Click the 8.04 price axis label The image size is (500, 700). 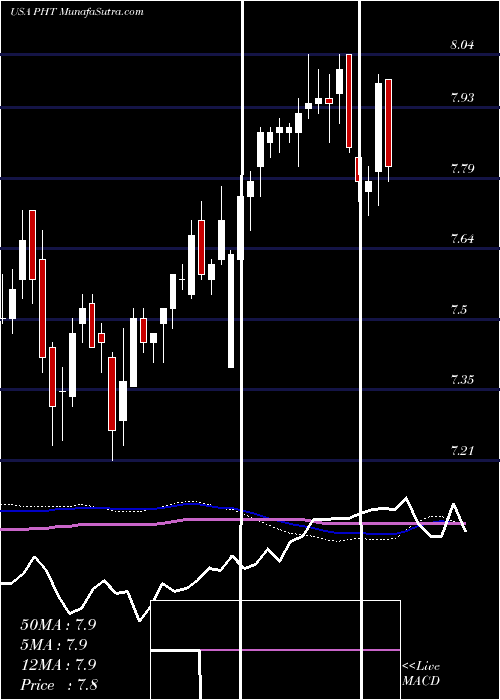[462, 45]
